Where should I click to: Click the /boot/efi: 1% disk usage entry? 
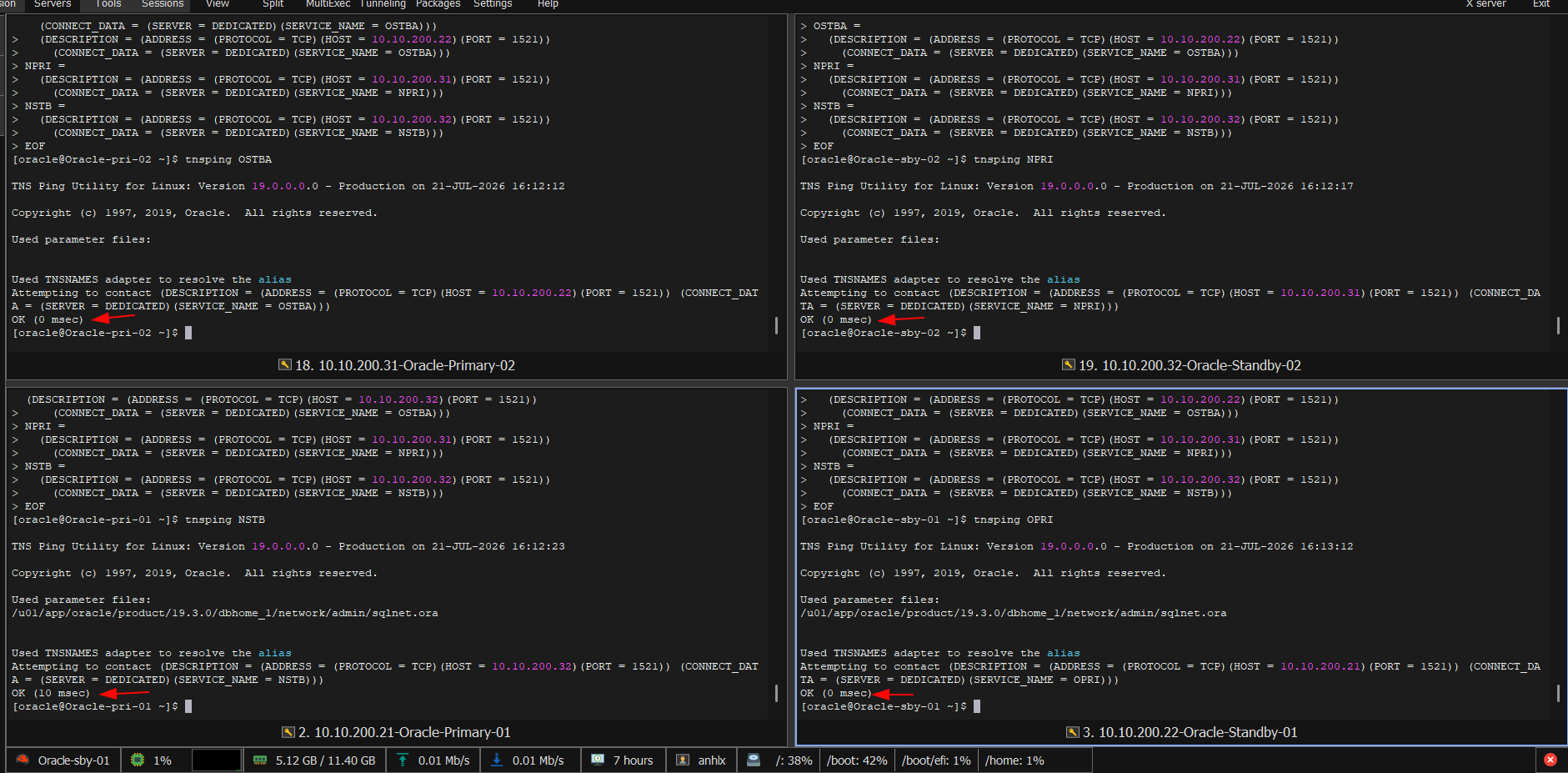point(936,760)
